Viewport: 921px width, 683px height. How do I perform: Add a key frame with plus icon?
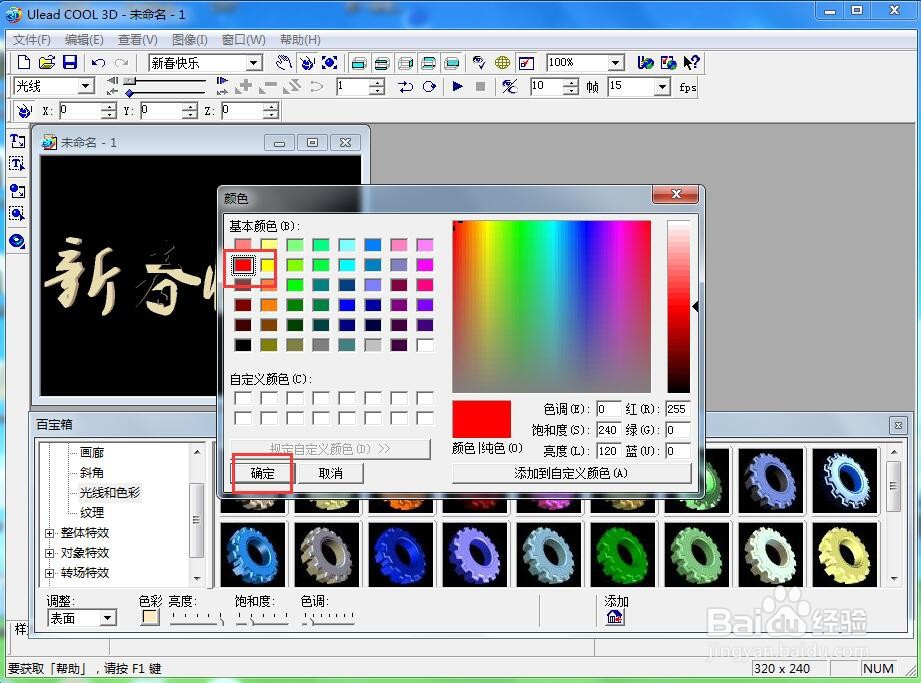tap(244, 86)
